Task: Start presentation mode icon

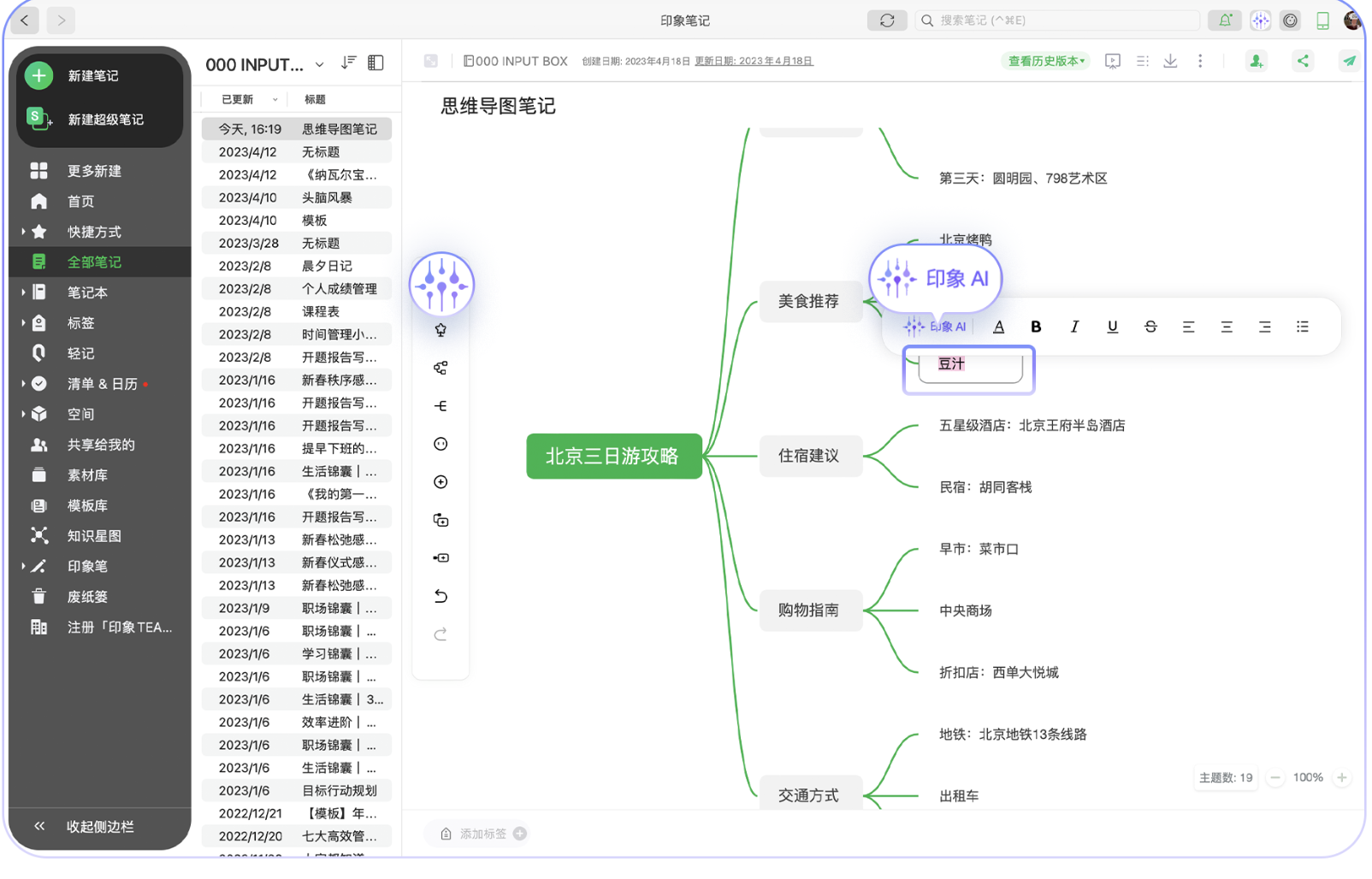Action: [x=1112, y=61]
